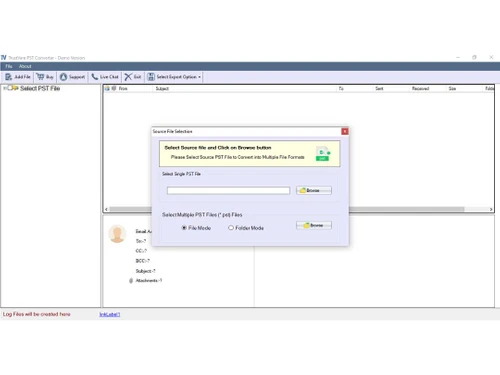
Task: Click Browse for single PST file
Action: (314, 190)
